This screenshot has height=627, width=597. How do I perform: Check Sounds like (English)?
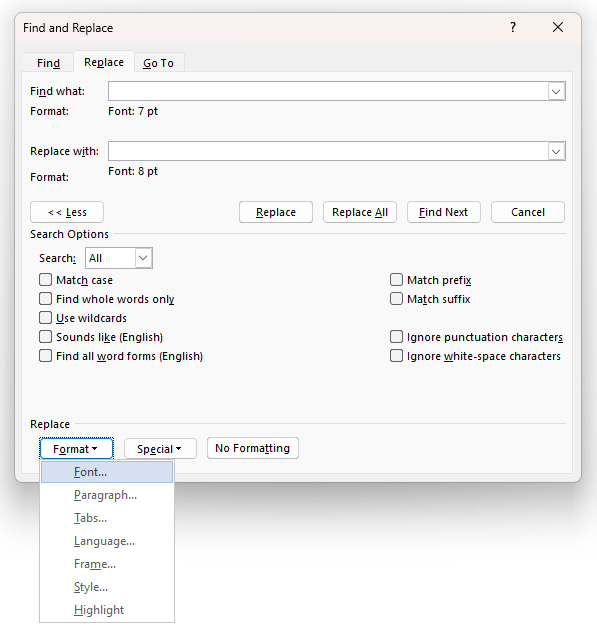coord(46,337)
